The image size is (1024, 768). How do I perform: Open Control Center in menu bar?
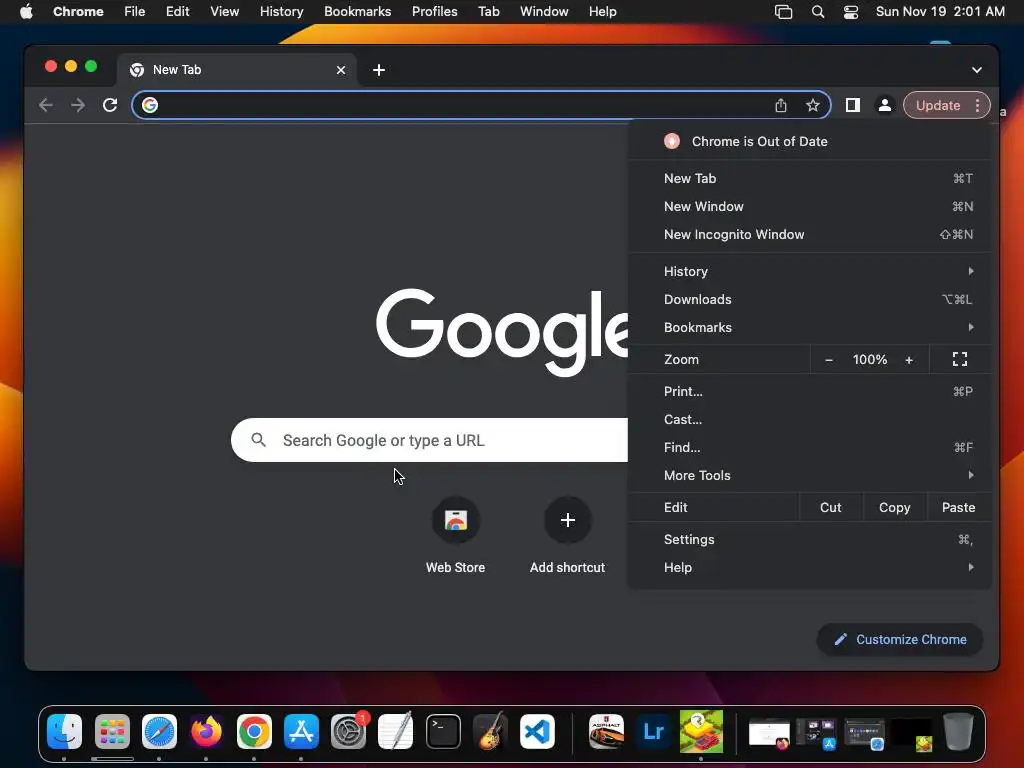[x=851, y=12]
